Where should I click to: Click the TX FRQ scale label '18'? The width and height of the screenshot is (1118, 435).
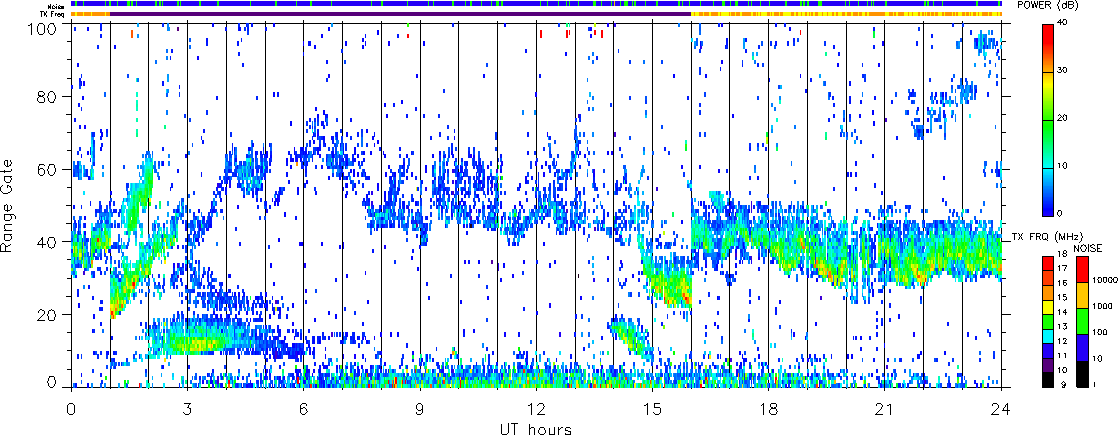click(1062, 255)
